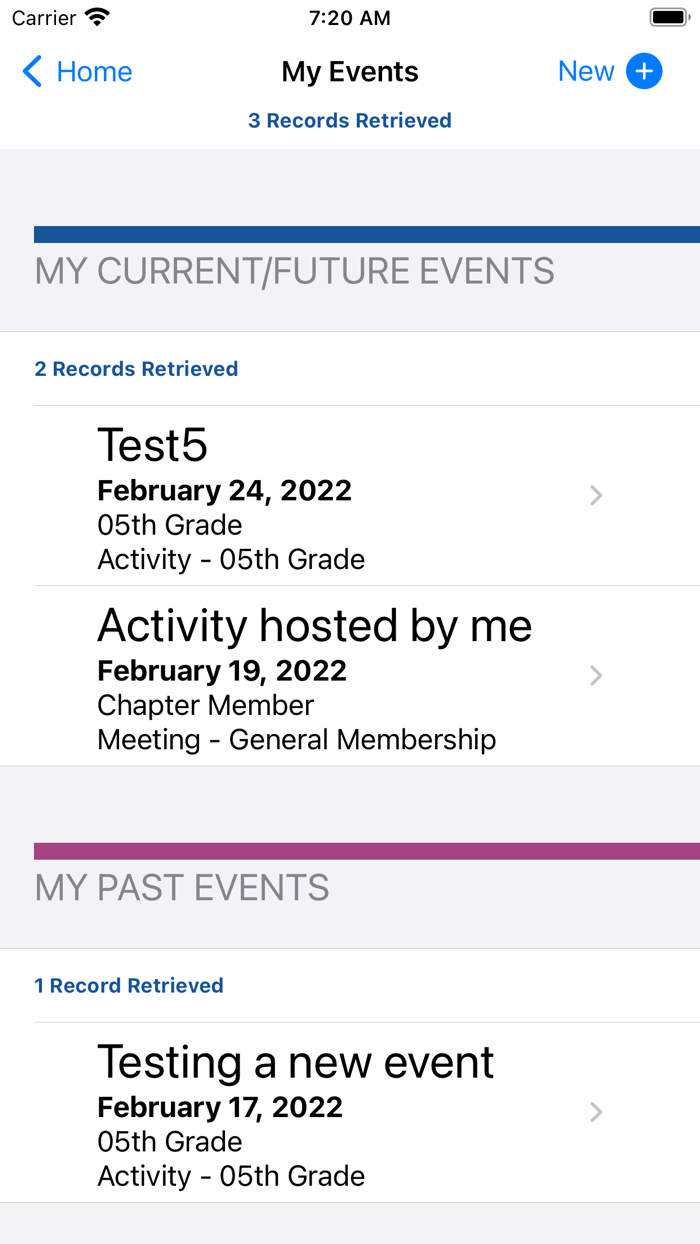
Task: Tap the battery icon in the status bar
Action: (x=668, y=18)
